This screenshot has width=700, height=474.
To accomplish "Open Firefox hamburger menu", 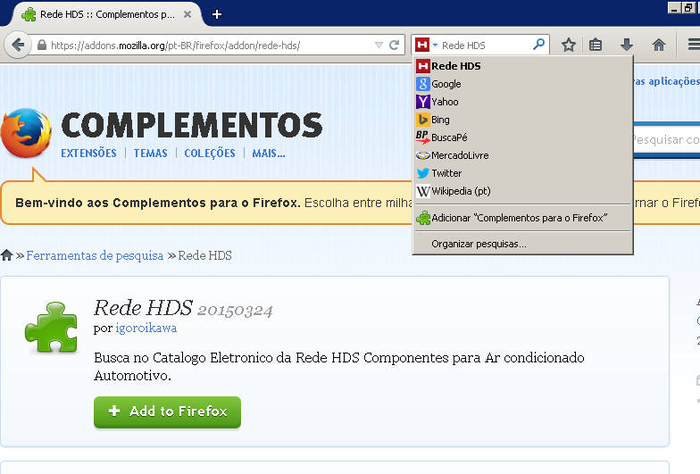I will pos(693,45).
